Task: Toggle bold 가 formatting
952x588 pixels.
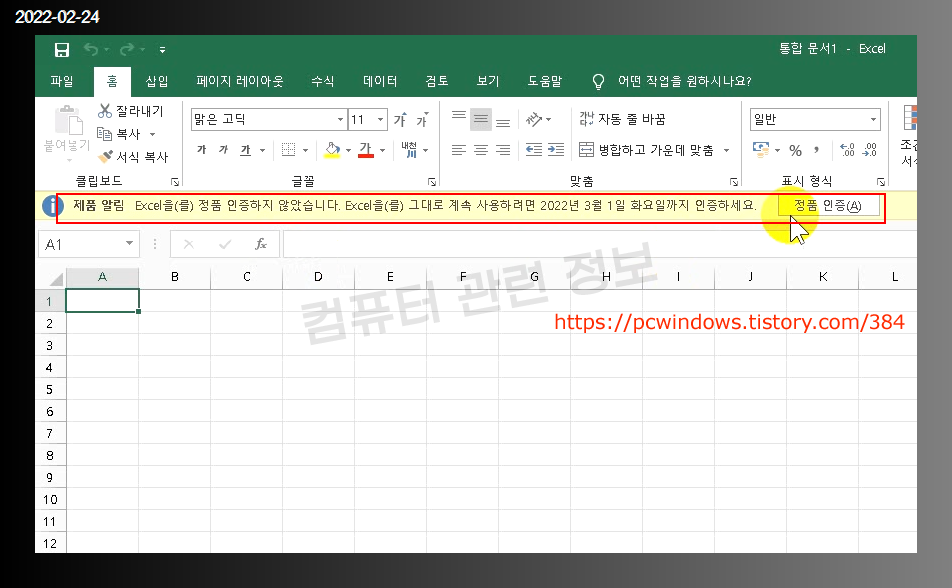Action: 202,149
